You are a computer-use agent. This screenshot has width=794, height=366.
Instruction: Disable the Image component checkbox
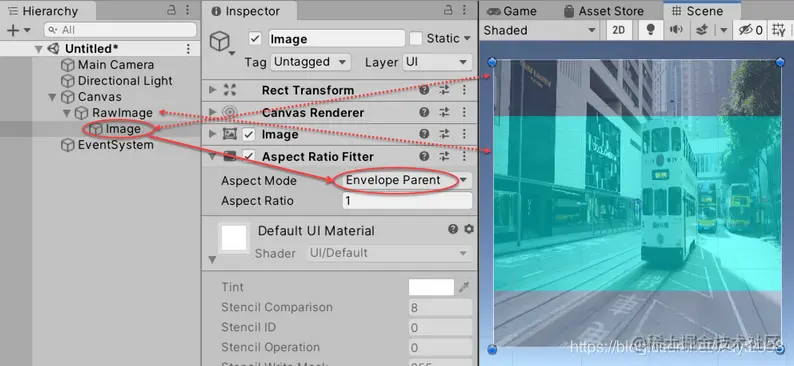[248, 135]
